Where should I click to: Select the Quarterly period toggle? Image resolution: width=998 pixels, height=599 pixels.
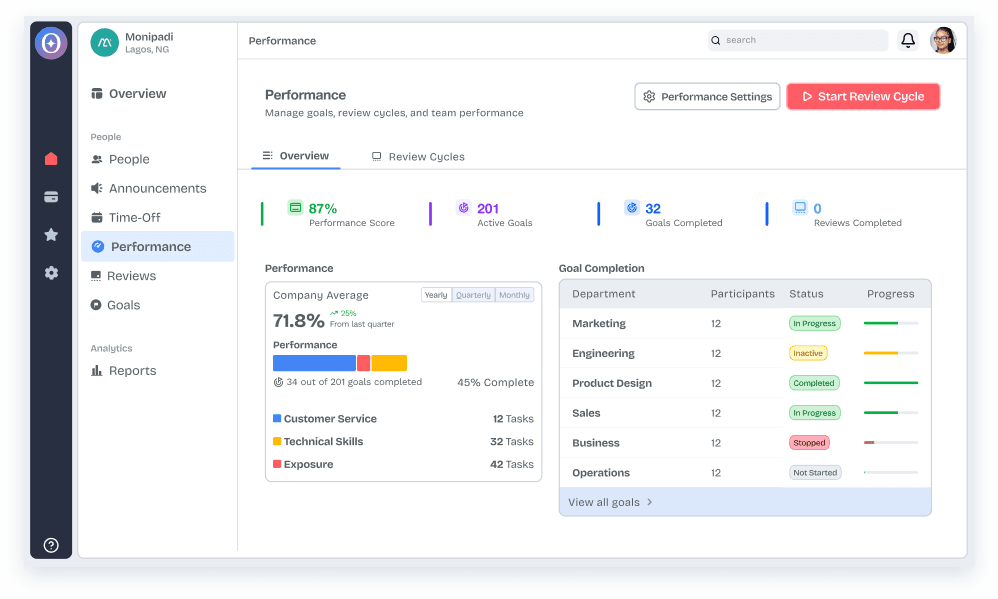[474, 295]
